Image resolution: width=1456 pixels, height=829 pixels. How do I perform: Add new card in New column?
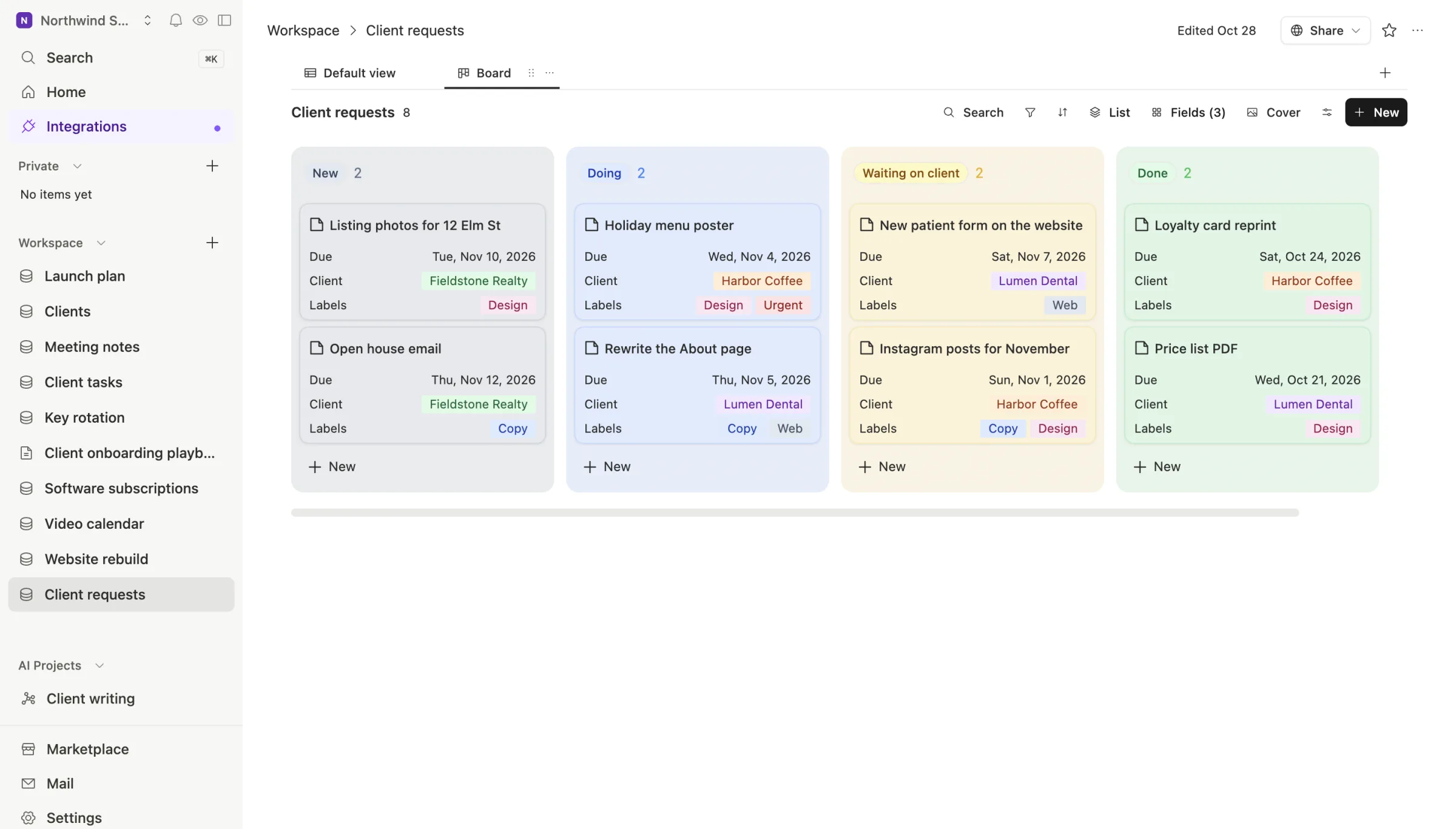pos(332,467)
